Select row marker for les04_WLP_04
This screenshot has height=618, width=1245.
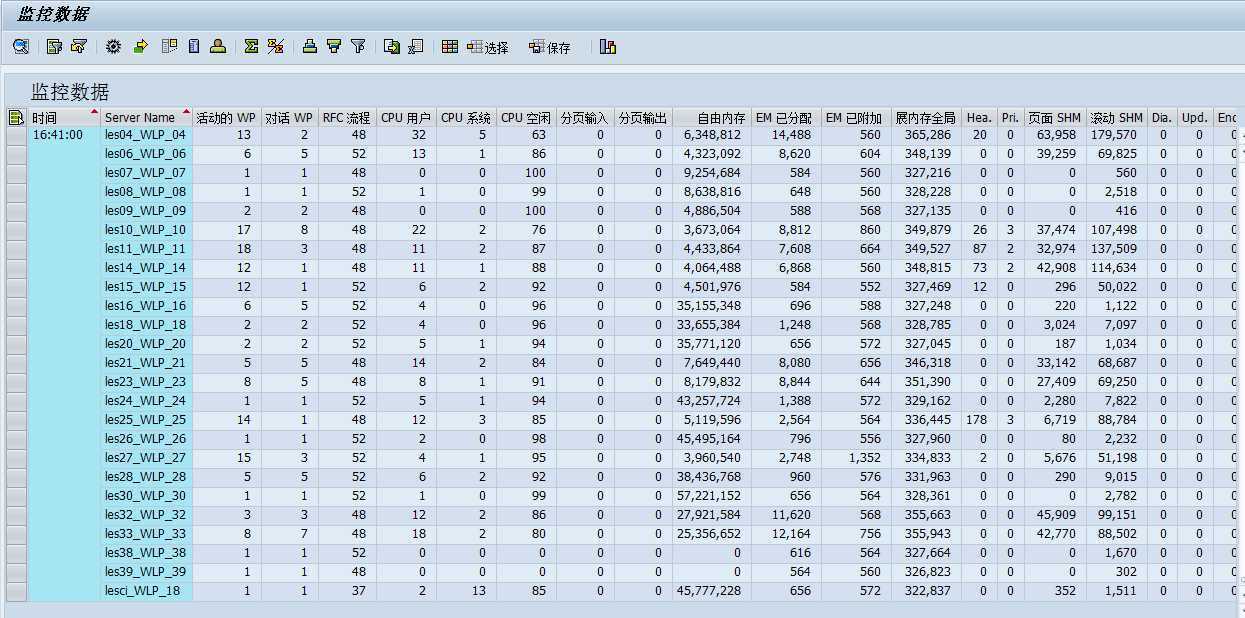[x=16, y=135]
